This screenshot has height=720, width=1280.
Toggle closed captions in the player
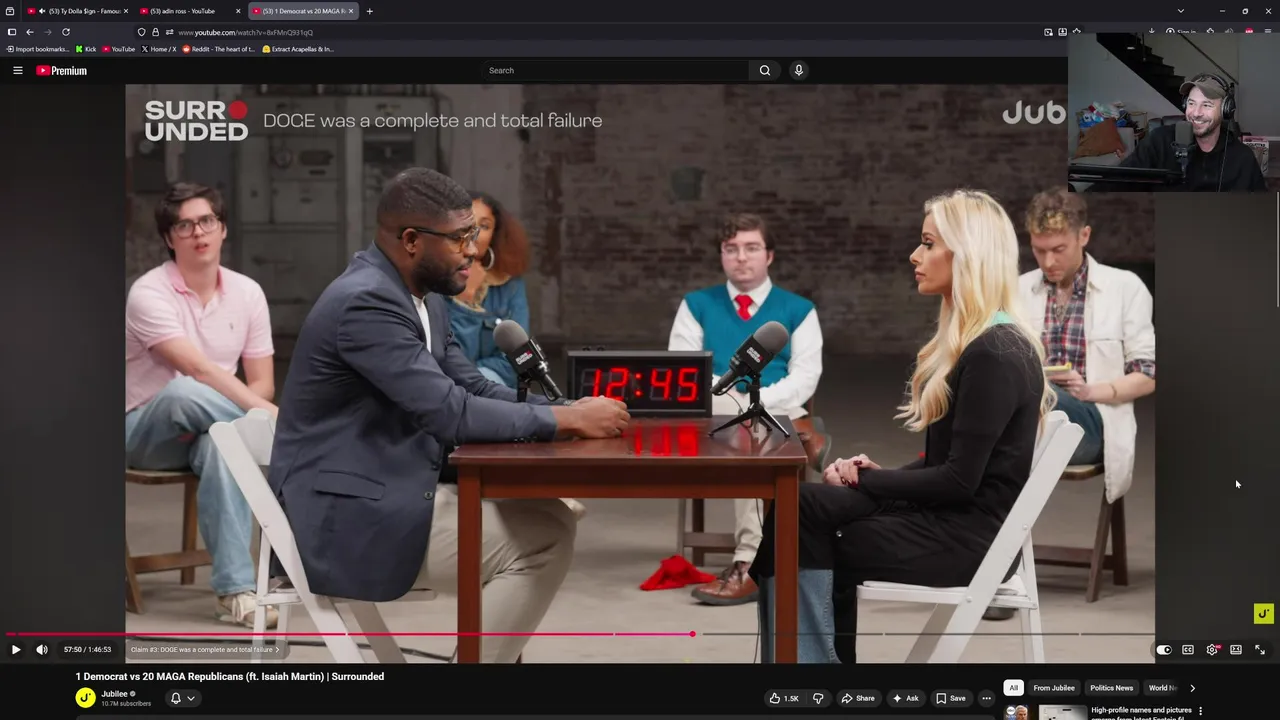1188,650
